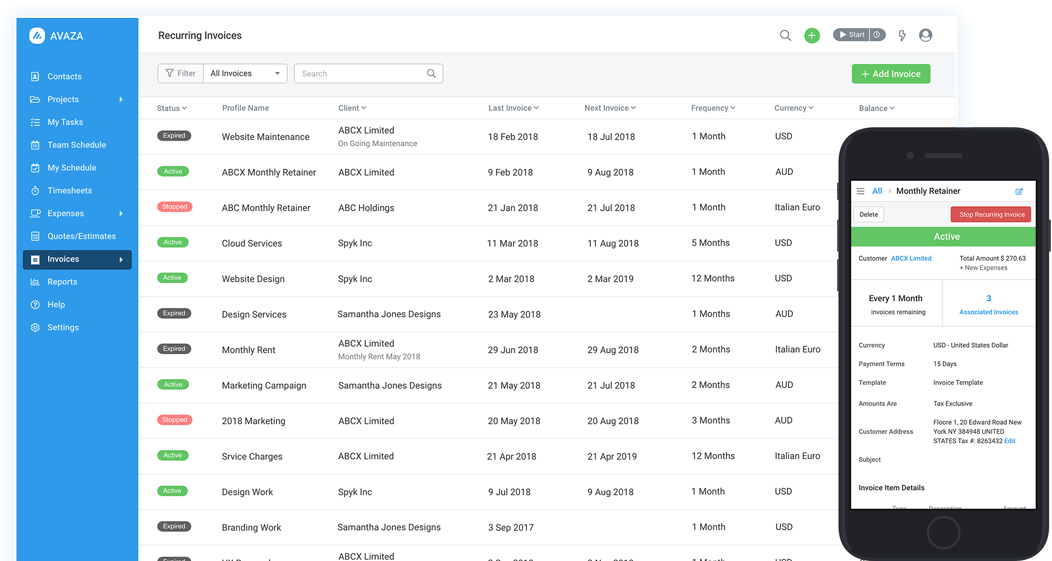The height and width of the screenshot is (561, 1052).
Task: Open Reports in the sidebar
Action: pos(62,282)
